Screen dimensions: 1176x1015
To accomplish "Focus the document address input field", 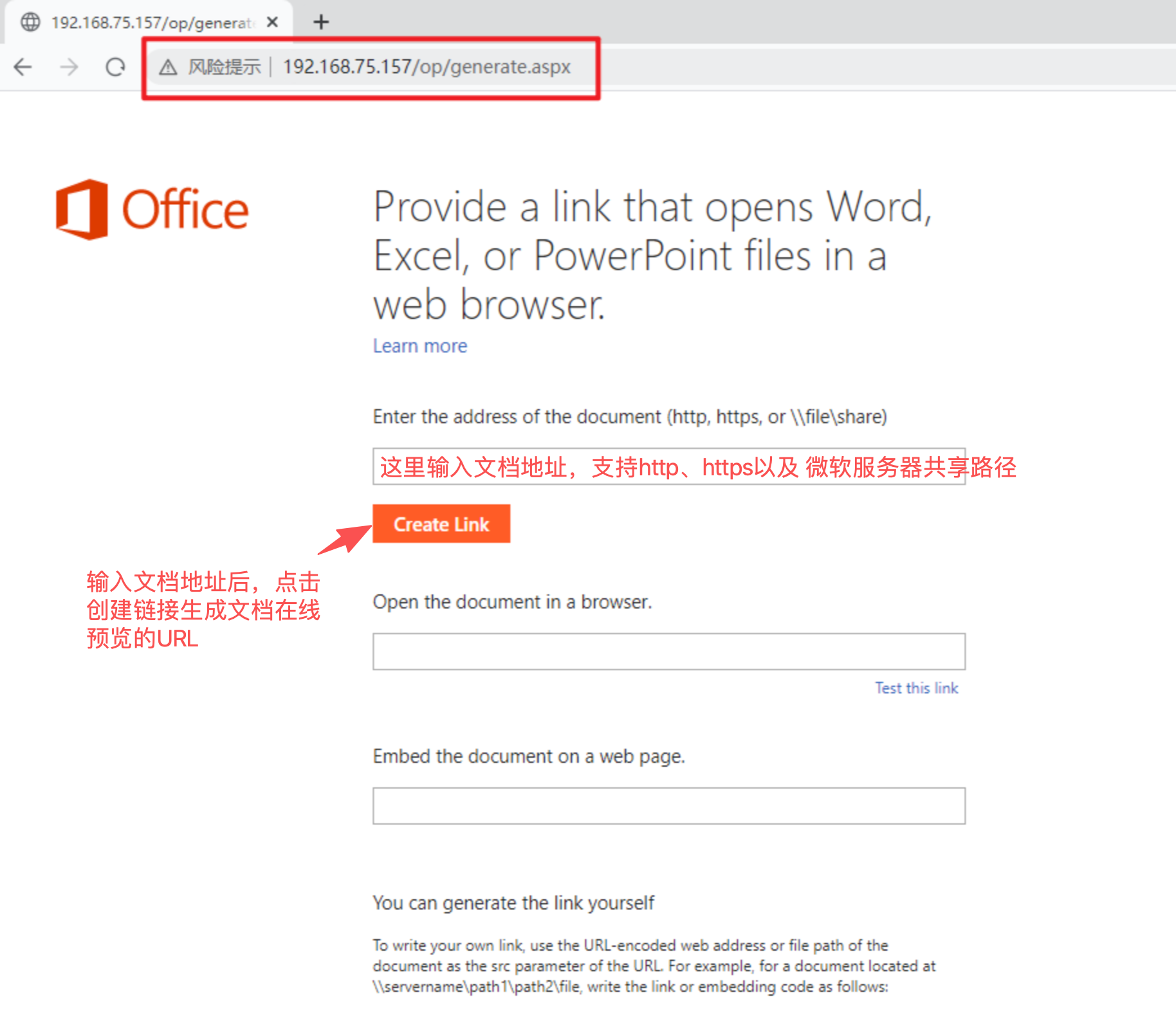I will point(669,466).
